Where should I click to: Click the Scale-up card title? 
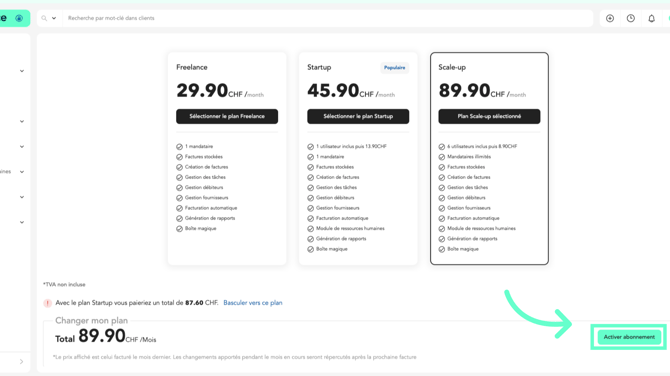click(452, 68)
